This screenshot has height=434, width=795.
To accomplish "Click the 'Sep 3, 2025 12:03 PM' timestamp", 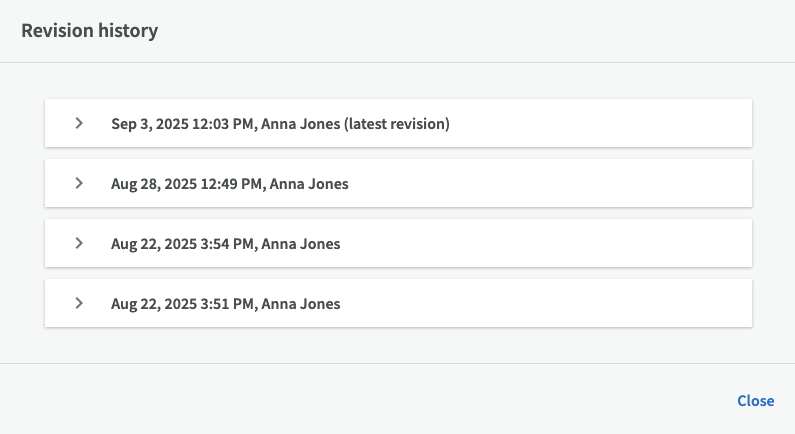I will point(183,124).
